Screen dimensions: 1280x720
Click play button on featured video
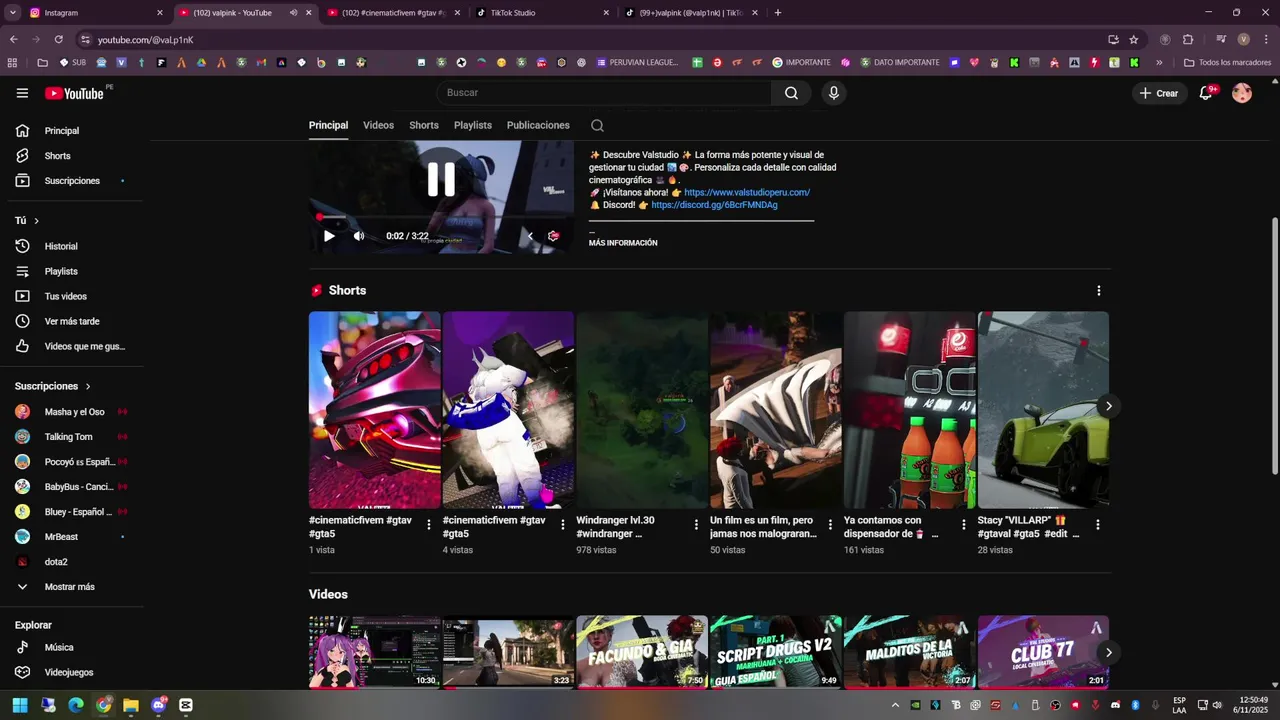coord(329,236)
